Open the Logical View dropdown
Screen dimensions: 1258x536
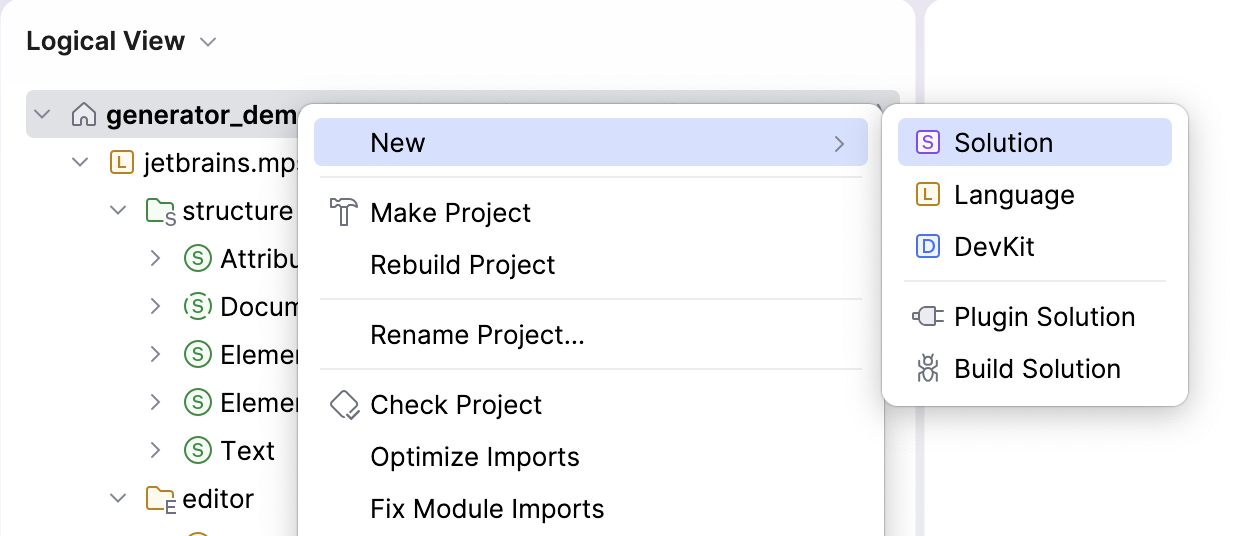point(208,42)
